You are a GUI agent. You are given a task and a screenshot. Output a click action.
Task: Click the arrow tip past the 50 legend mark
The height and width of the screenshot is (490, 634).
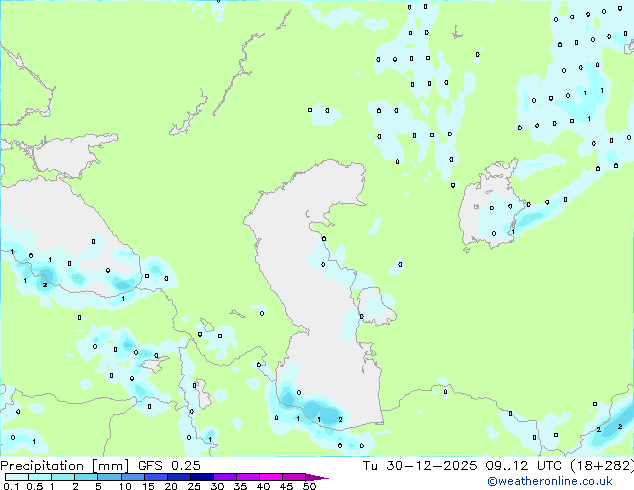tap(317, 477)
